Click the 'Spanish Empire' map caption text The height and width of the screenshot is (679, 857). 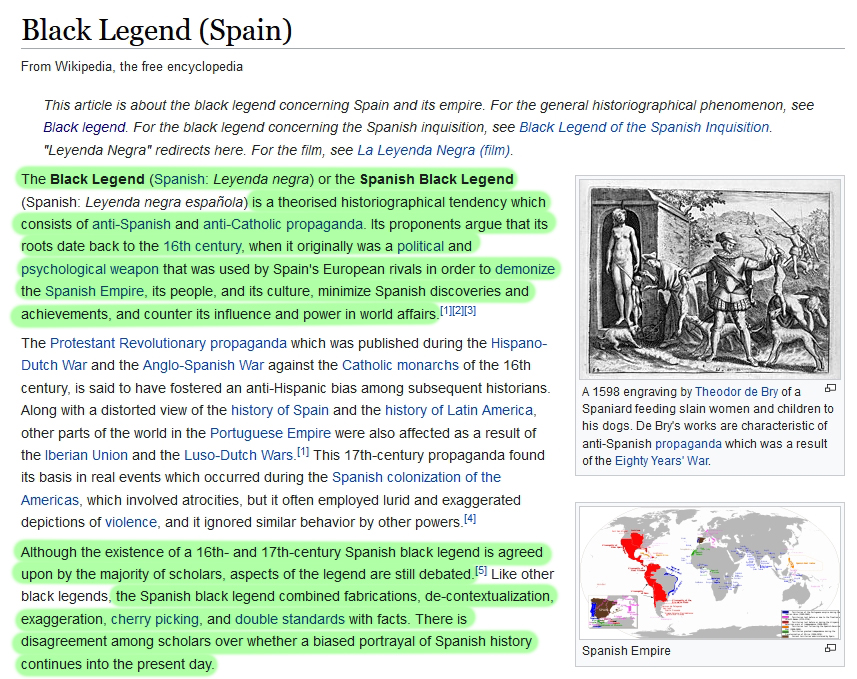(x=626, y=651)
